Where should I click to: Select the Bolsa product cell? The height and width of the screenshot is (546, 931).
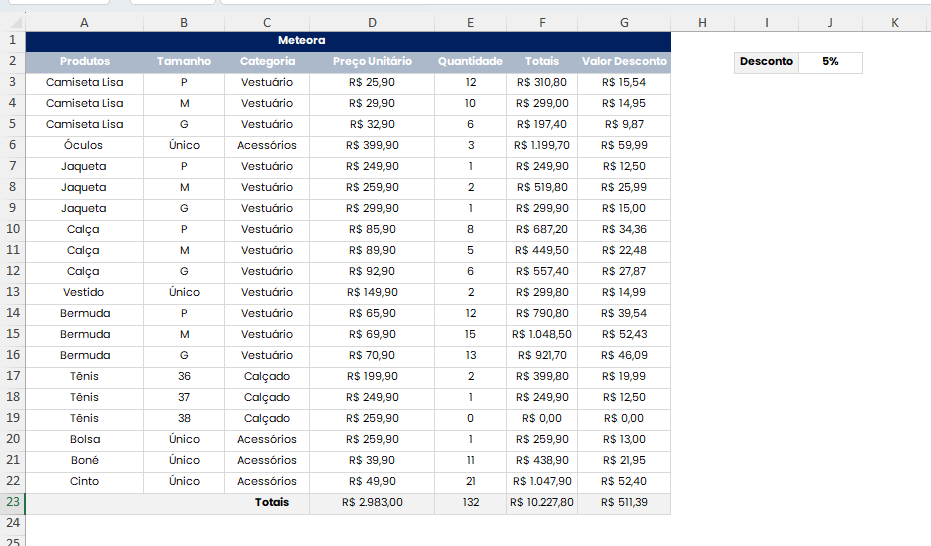(84, 439)
